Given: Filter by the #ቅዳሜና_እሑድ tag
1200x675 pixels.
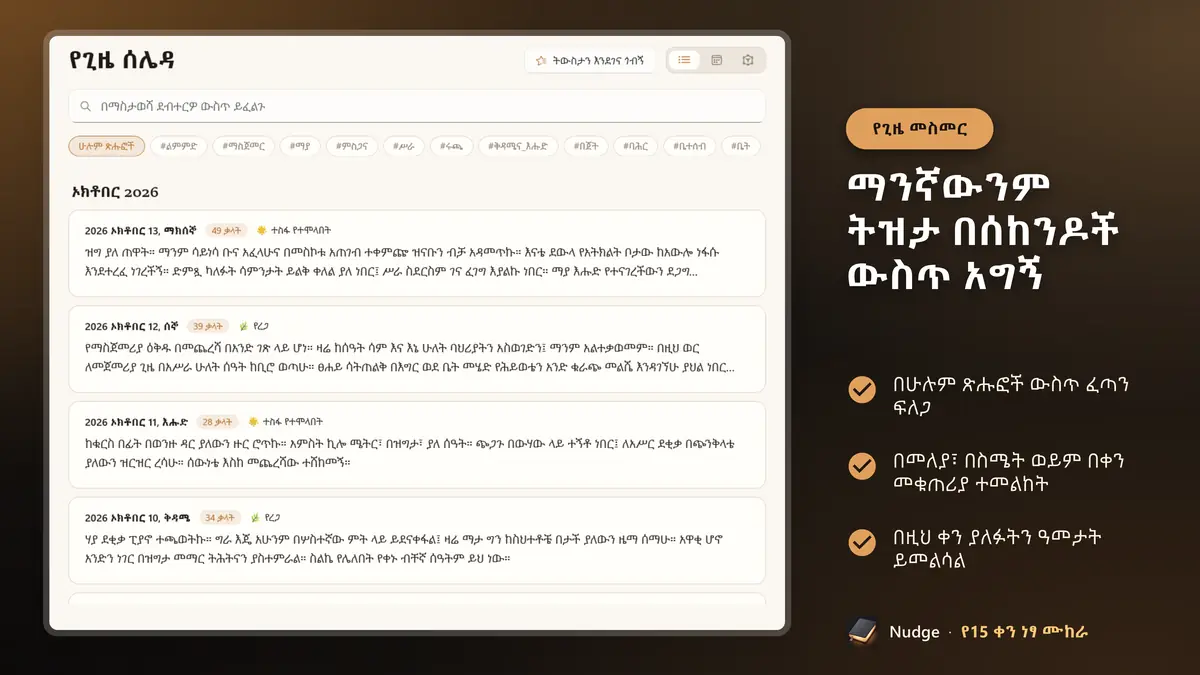Looking at the screenshot, I should pyautogui.click(x=518, y=146).
